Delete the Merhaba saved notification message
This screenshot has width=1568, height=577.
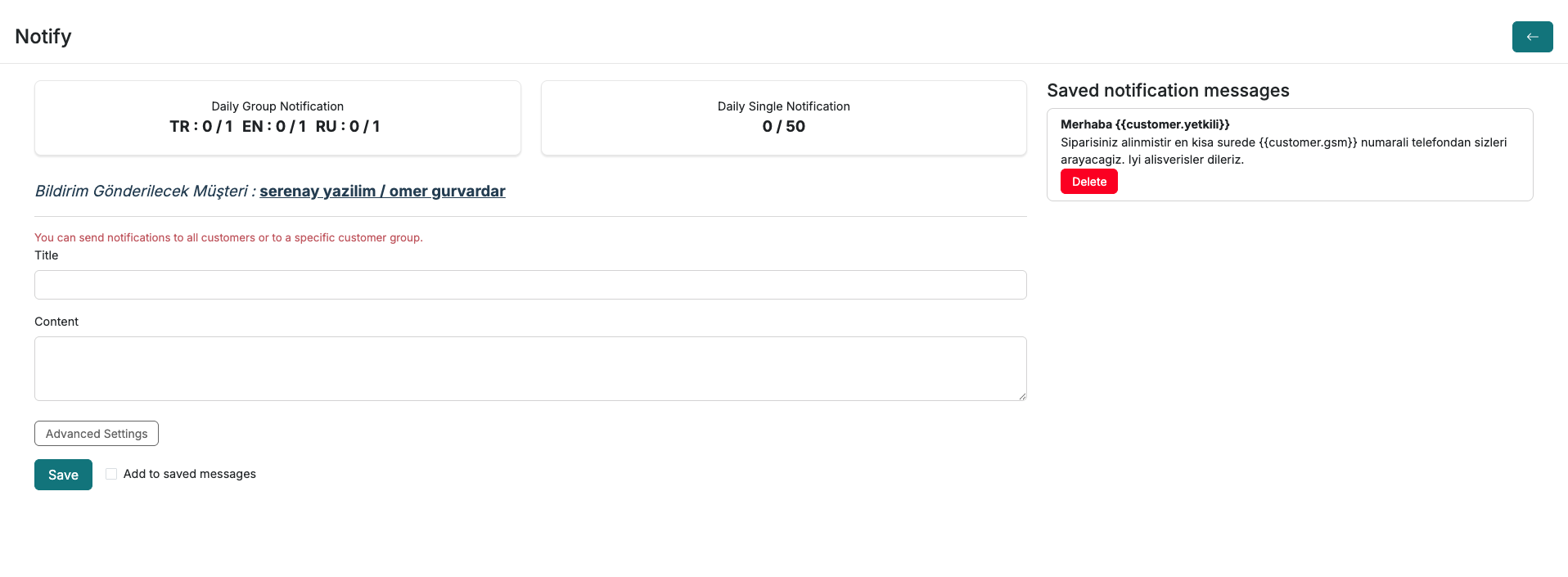(1088, 181)
